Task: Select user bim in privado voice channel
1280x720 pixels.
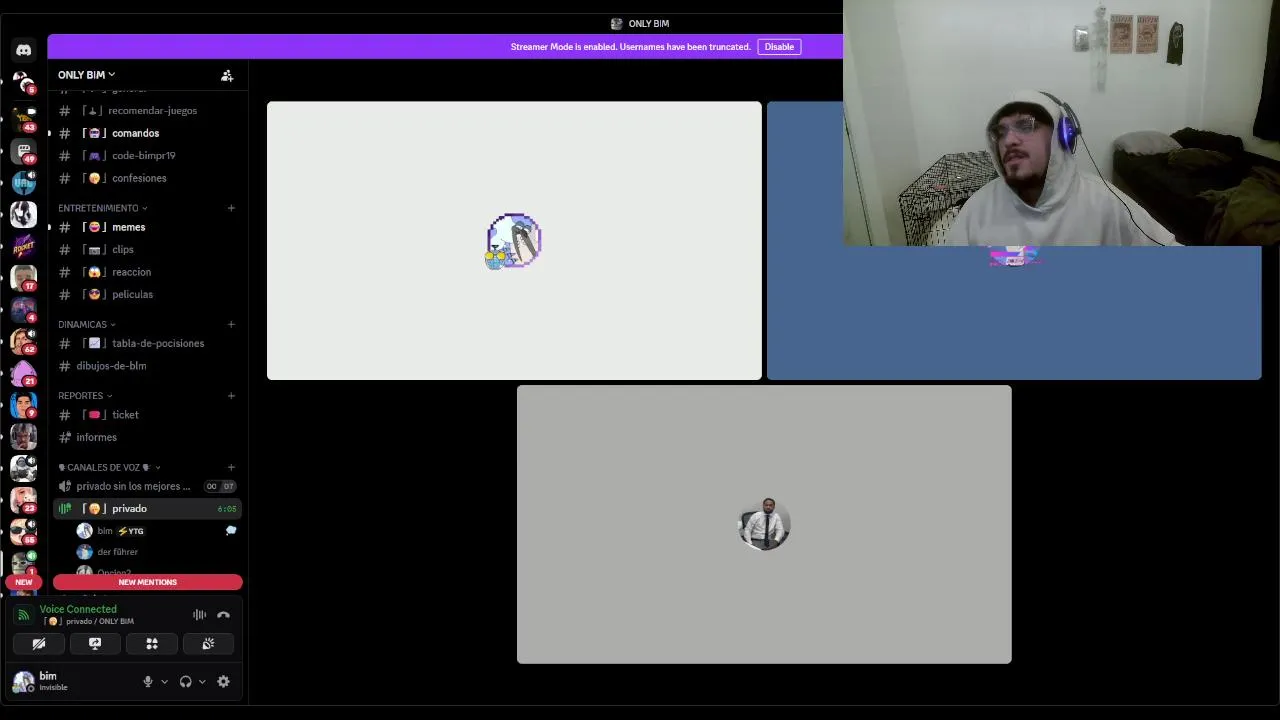Action: pyautogui.click(x=158, y=531)
